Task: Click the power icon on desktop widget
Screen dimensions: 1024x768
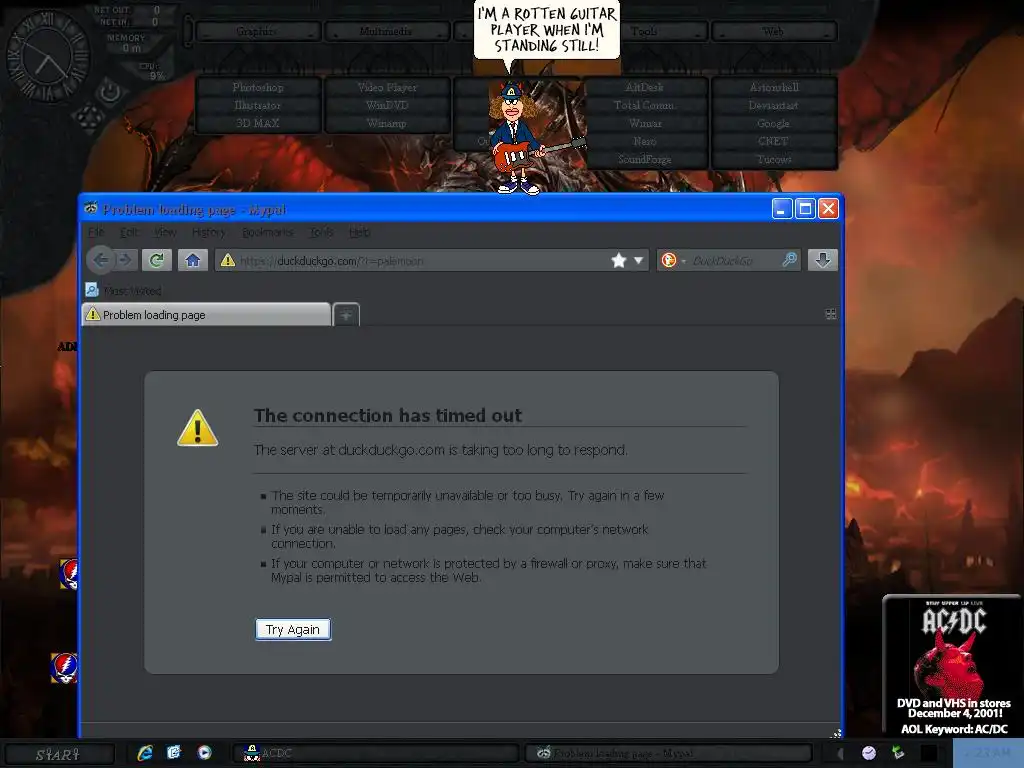Action: (109, 91)
